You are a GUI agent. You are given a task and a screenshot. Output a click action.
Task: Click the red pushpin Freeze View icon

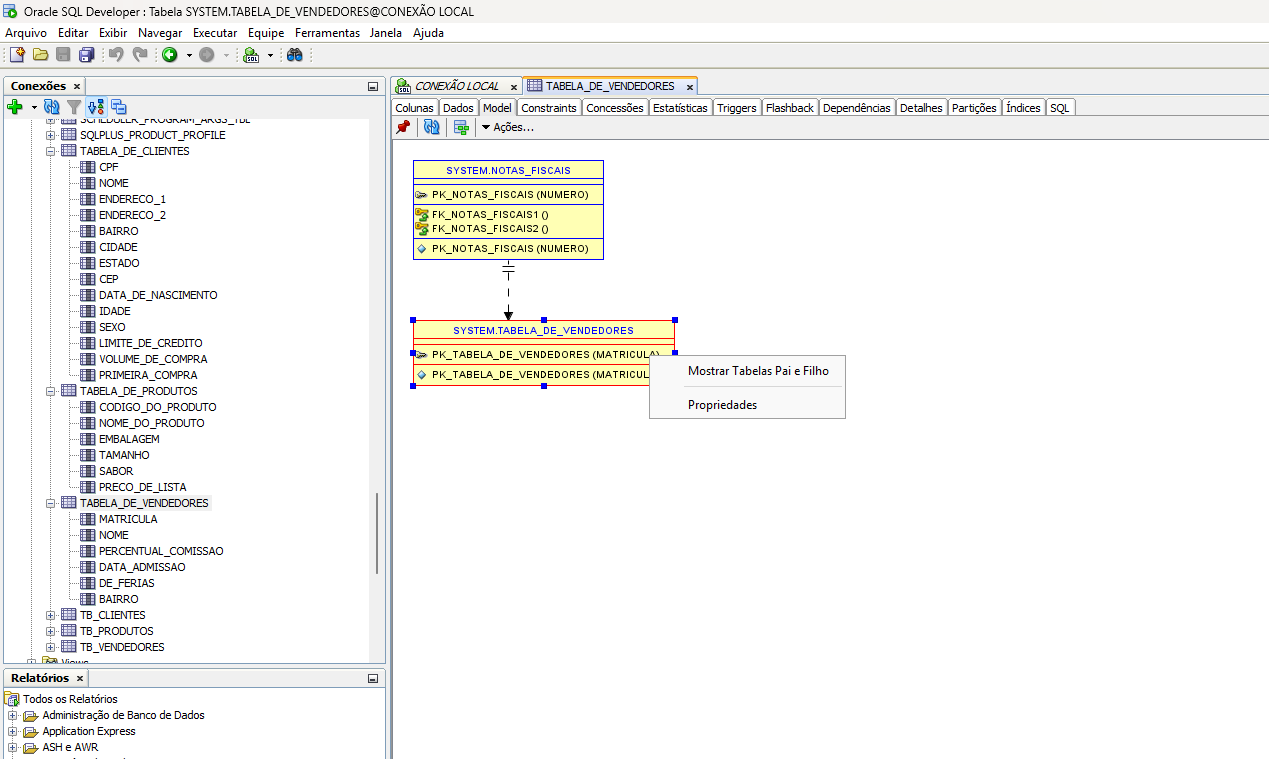point(403,127)
